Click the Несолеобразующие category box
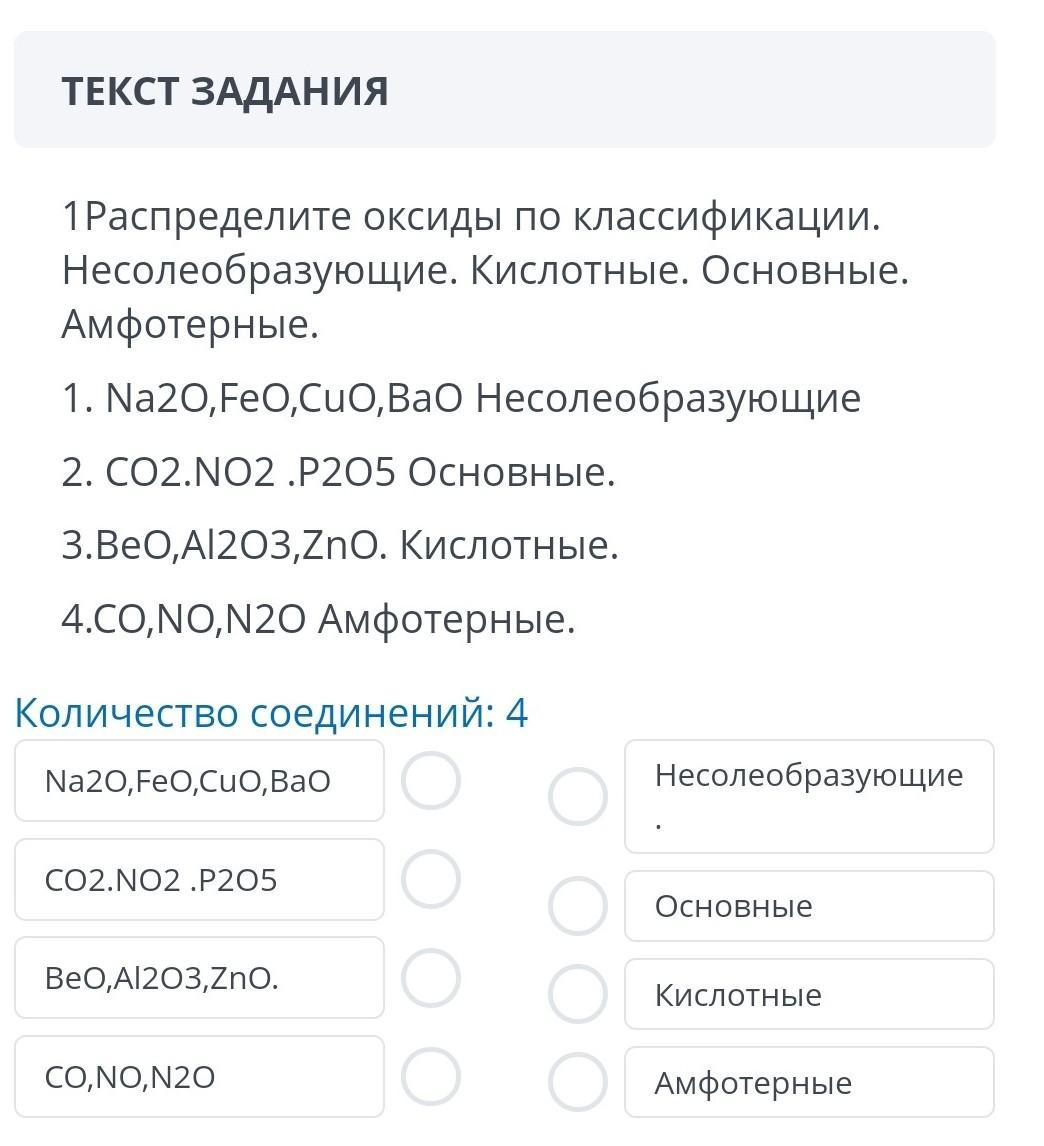 pyautogui.click(x=809, y=797)
